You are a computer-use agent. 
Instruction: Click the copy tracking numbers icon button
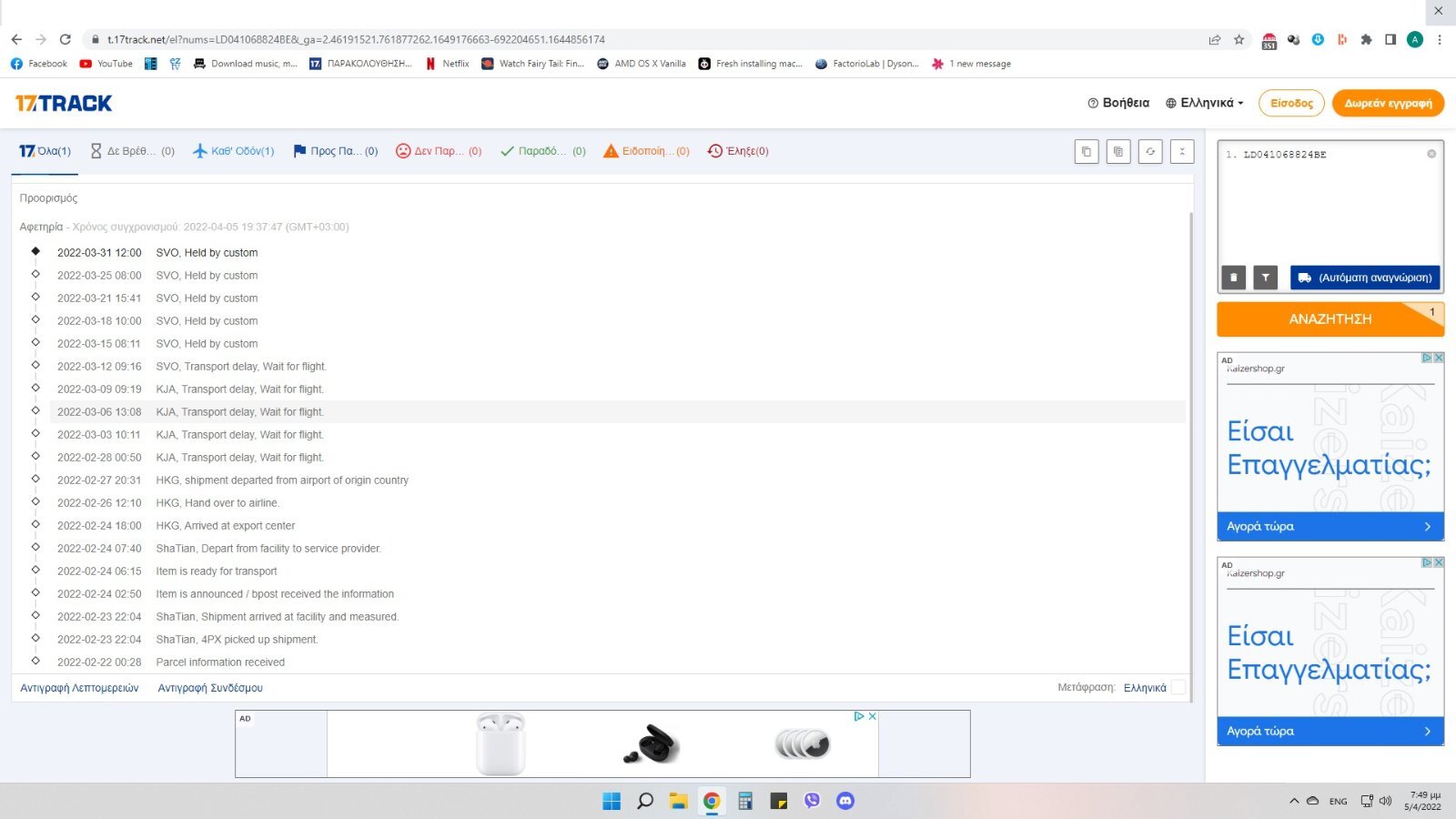click(1087, 152)
